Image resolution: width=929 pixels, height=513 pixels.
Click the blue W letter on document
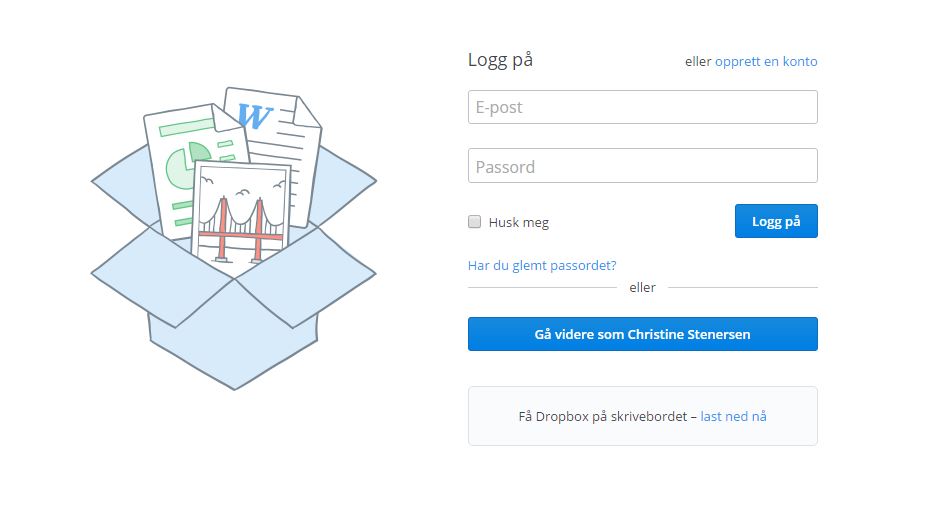tap(257, 116)
